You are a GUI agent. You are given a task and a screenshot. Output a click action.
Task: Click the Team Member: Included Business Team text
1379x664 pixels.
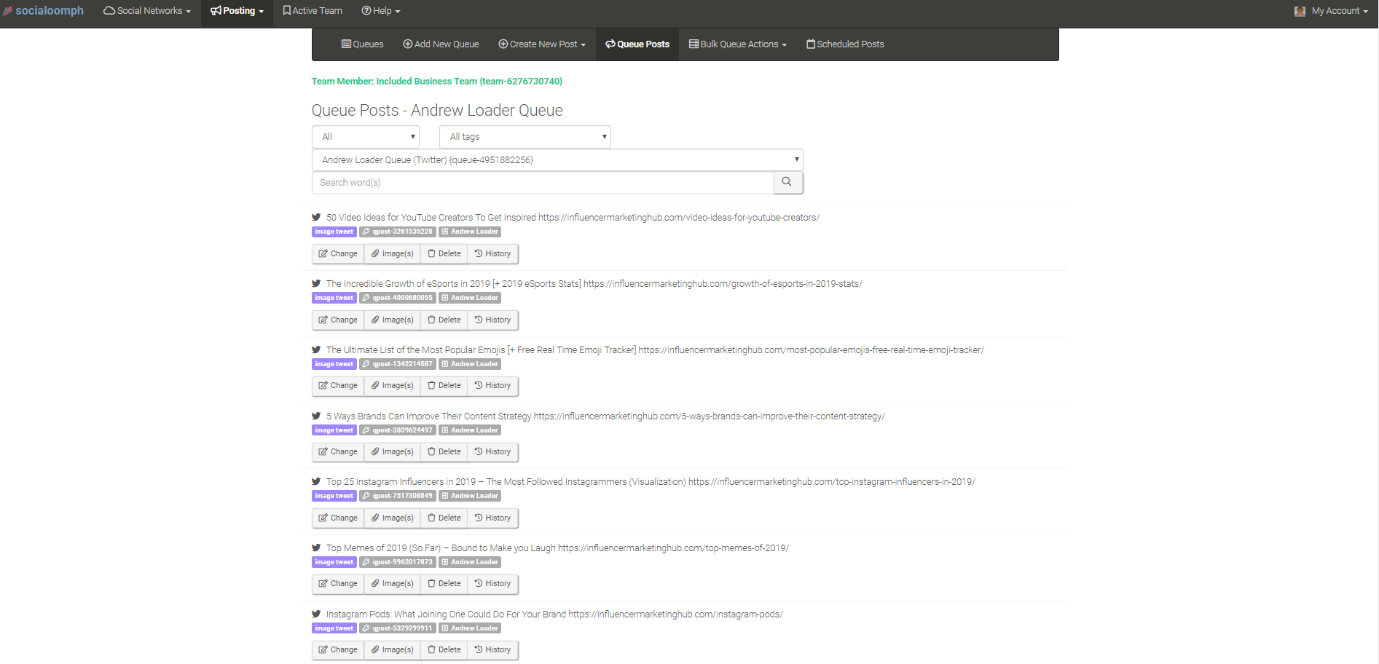tap(437, 81)
